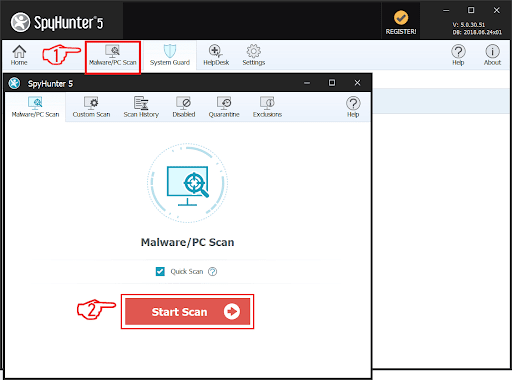This screenshot has width=512, height=380.
Task: Open Custom Scan tab
Action: 91,107
